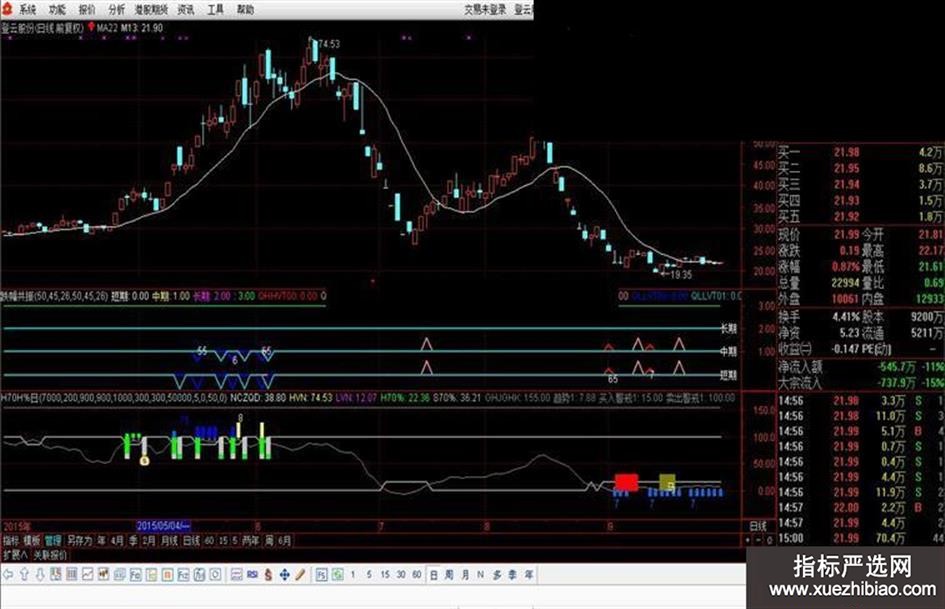Click the red square signal marker
945x609 pixels.
(626, 482)
